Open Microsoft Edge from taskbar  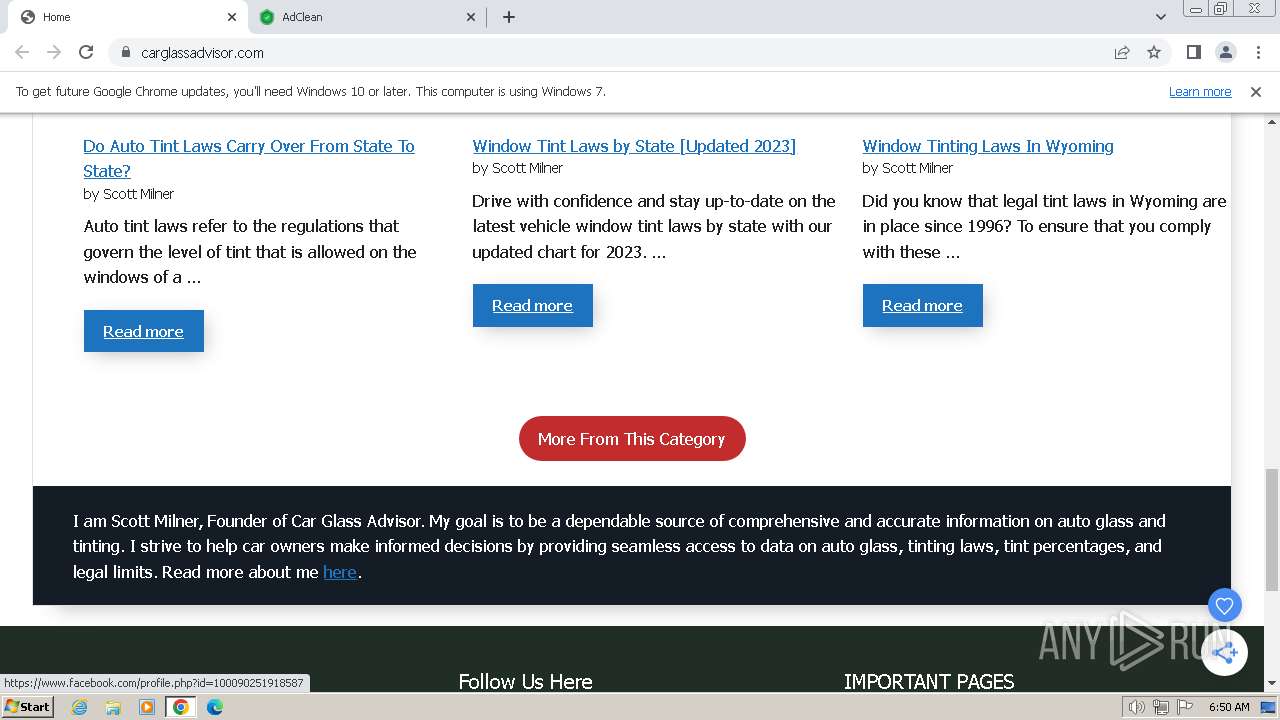[x=215, y=707]
